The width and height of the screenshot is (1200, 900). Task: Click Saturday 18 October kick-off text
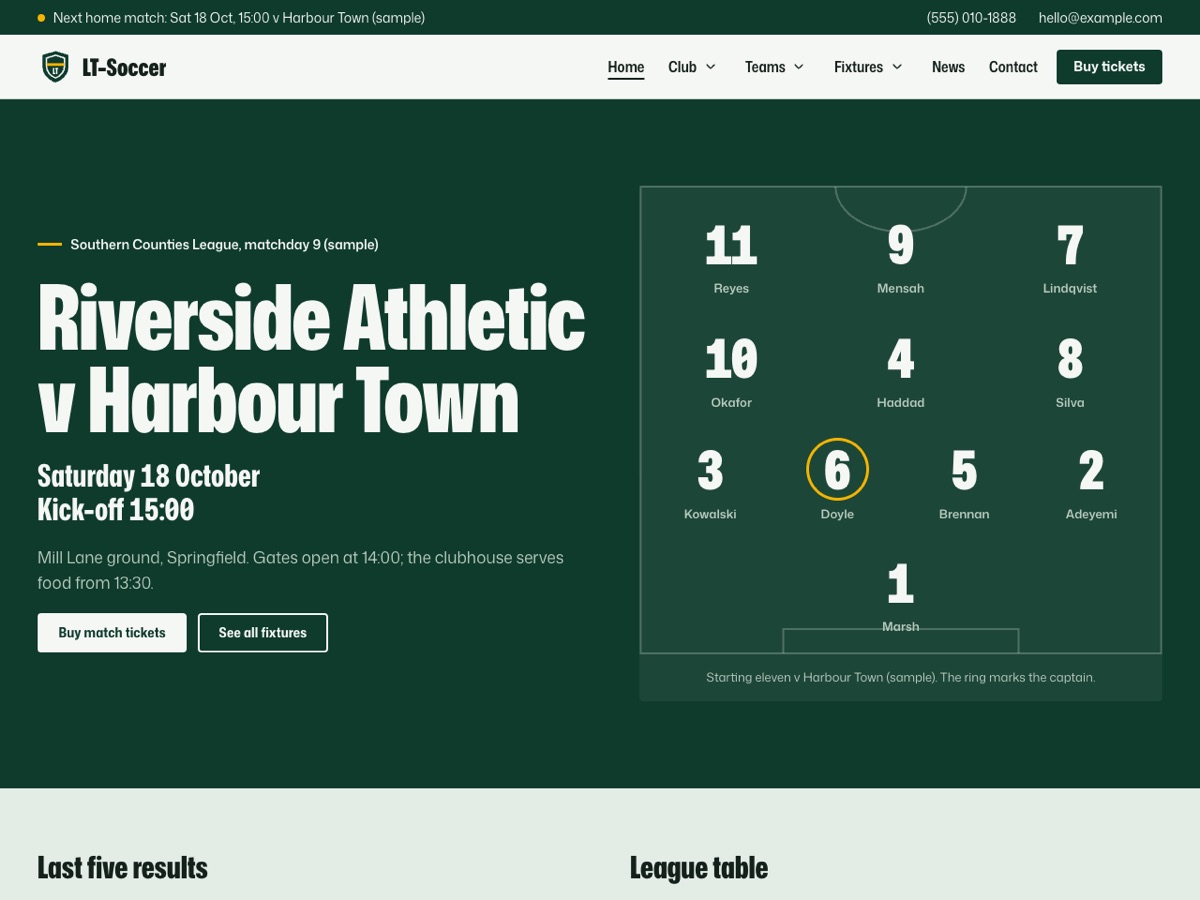pyautogui.click(x=149, y=492)
